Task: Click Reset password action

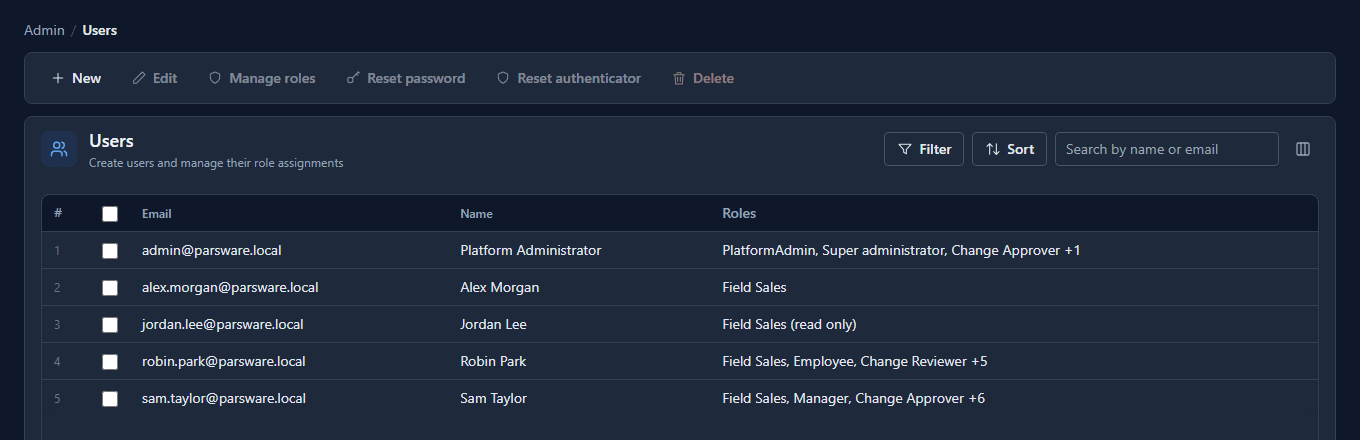Action: [x=405, y=78]
